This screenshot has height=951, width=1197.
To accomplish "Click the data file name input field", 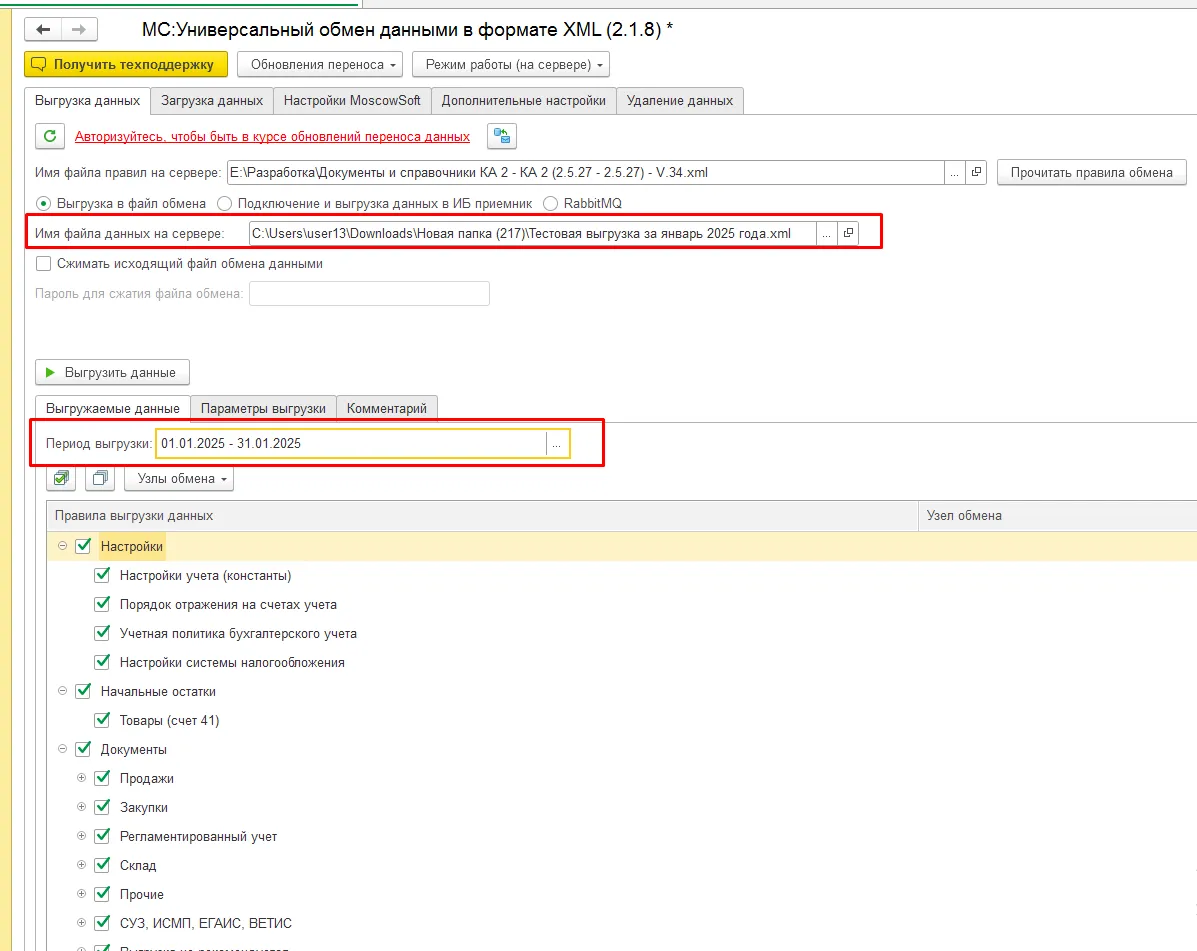I will [532, 234].
